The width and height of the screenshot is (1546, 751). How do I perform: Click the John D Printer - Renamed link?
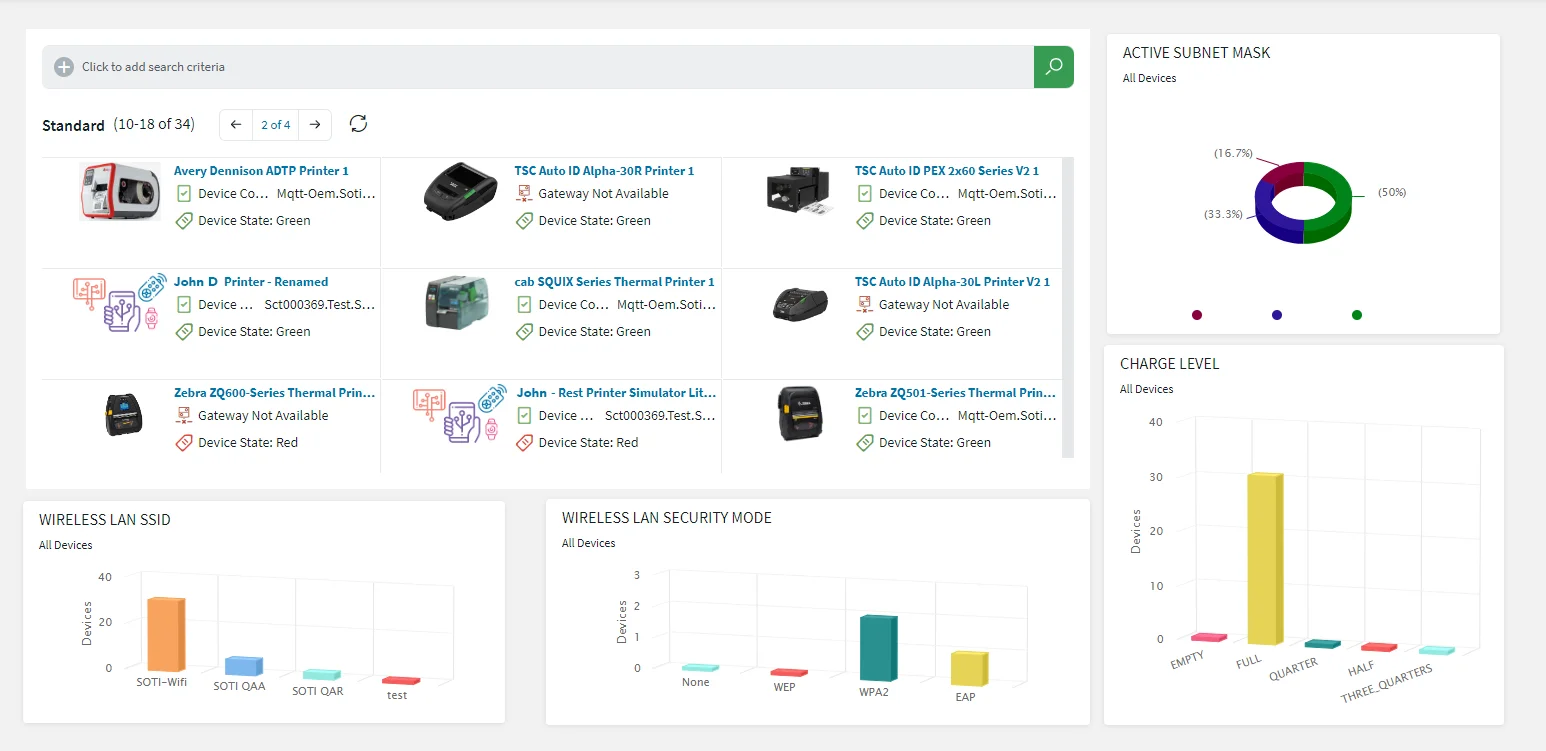[x=251, y=282]
